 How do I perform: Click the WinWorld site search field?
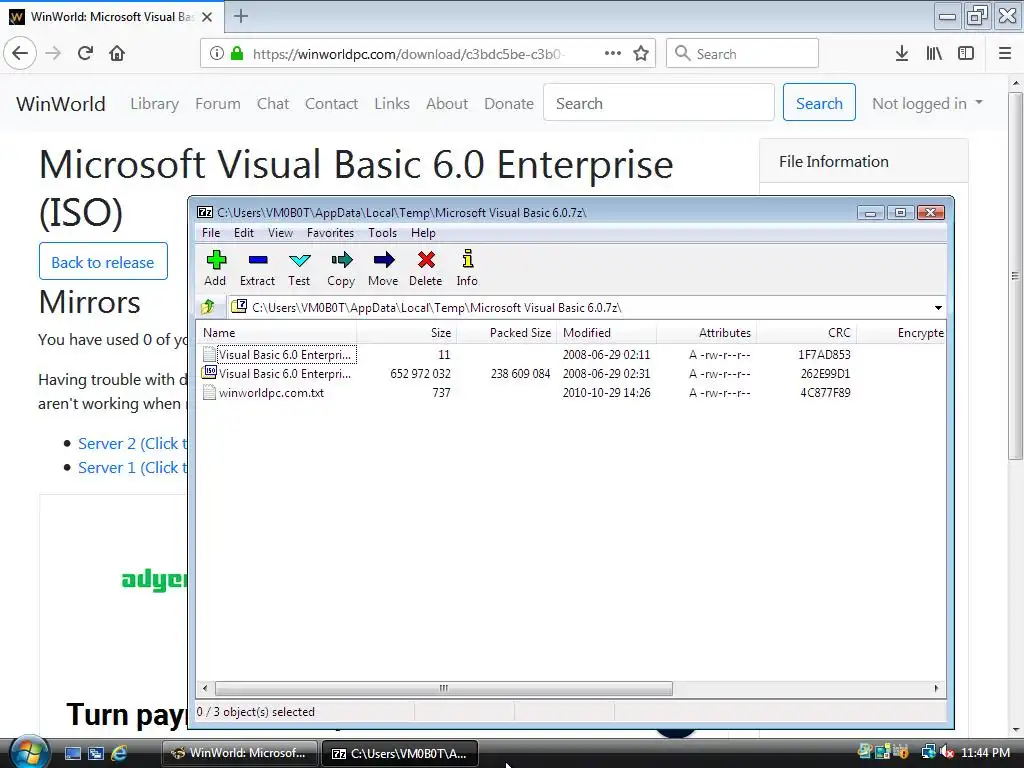[659, 103]
